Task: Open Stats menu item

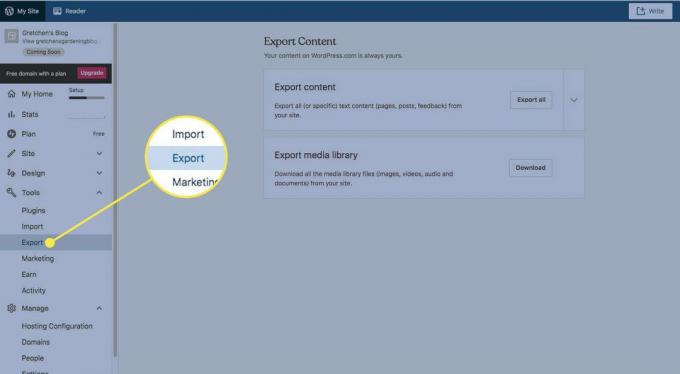Action: click(30, 114)
